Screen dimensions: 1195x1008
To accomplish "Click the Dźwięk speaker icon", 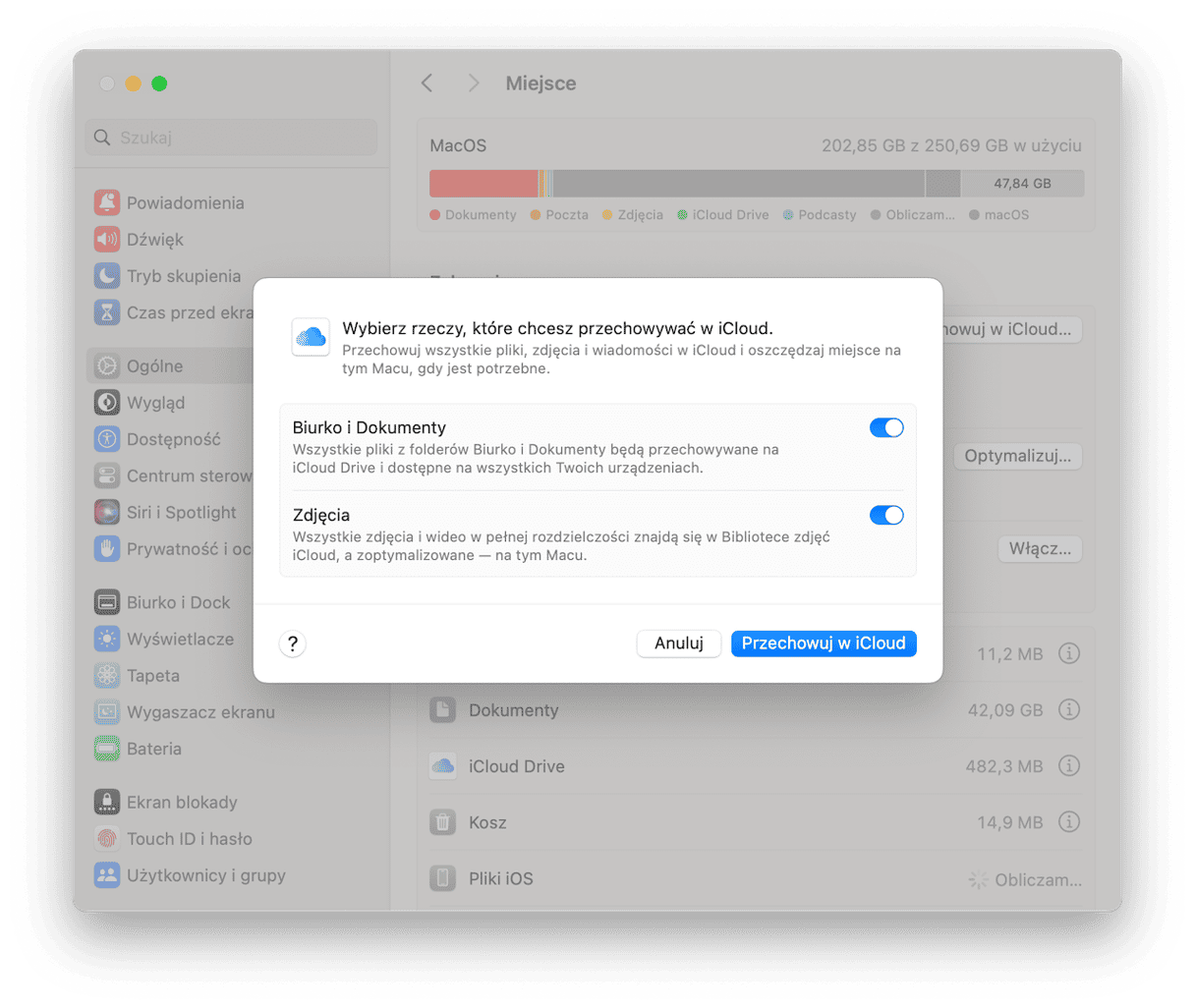I will pos(107,240).
